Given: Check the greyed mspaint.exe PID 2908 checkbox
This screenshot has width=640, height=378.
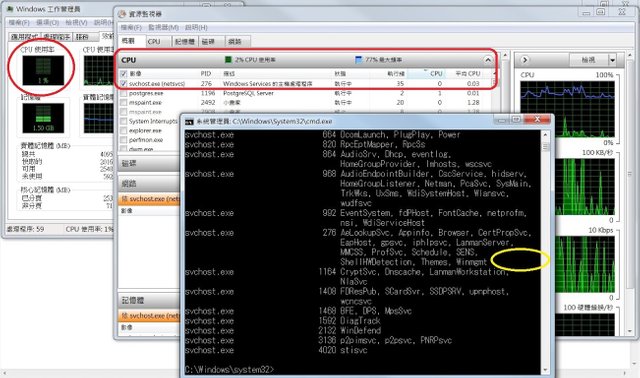Looking at the screenshot, I should (x=124, y=112).
